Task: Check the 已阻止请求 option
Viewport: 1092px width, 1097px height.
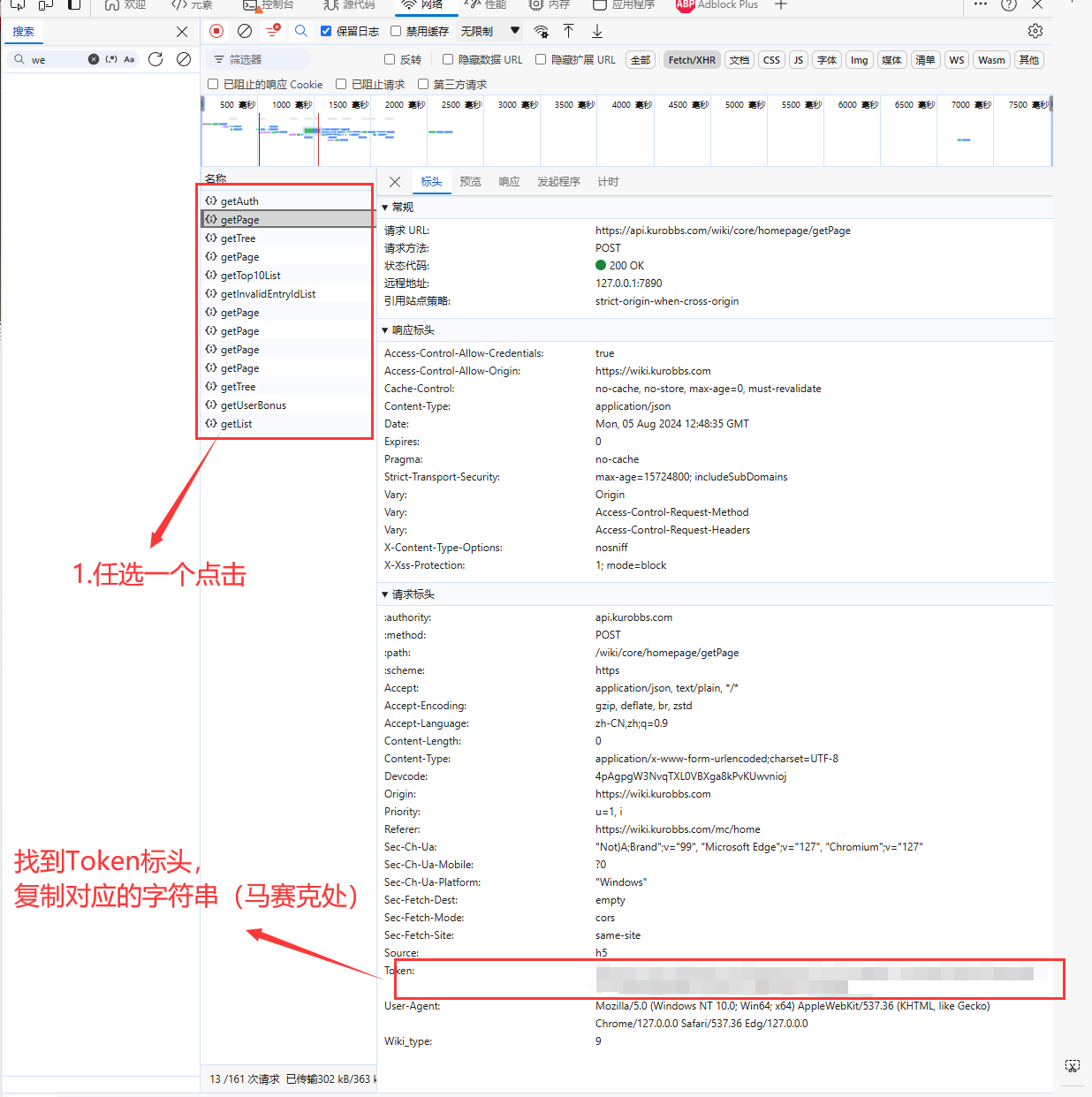Action: click(341, 84)
